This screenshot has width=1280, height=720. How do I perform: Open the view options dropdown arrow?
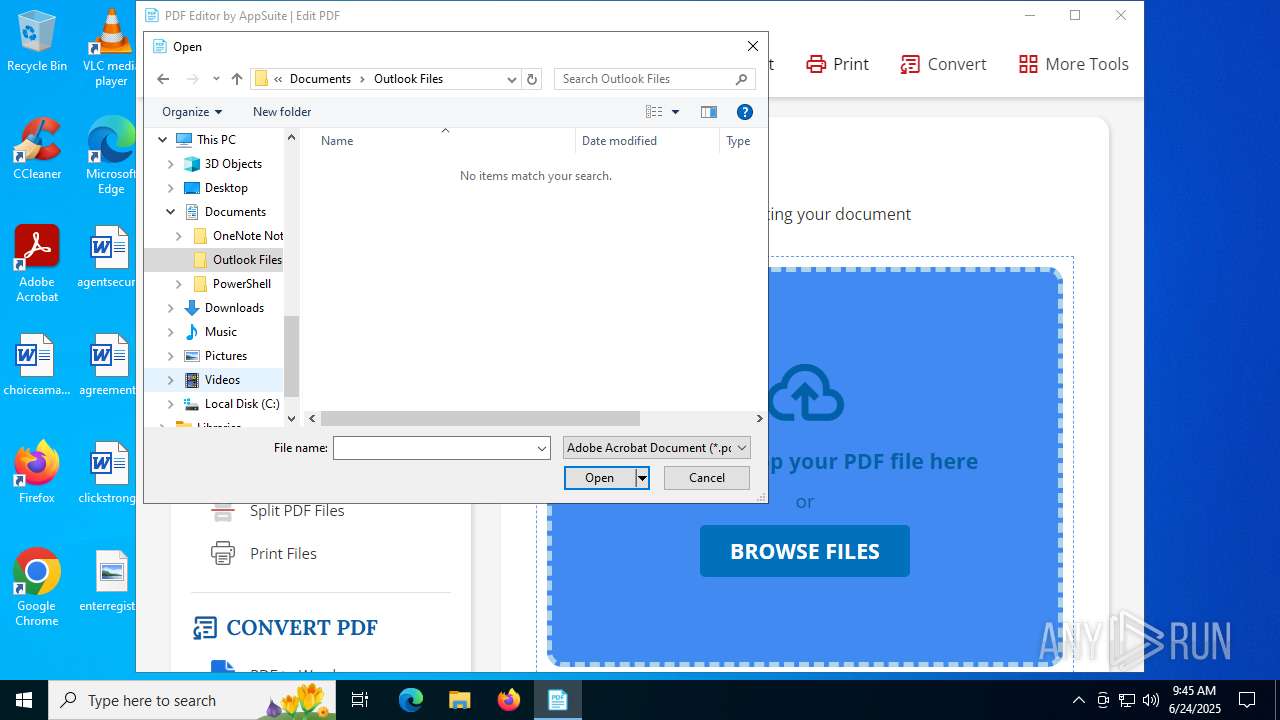tap(675, 112)
